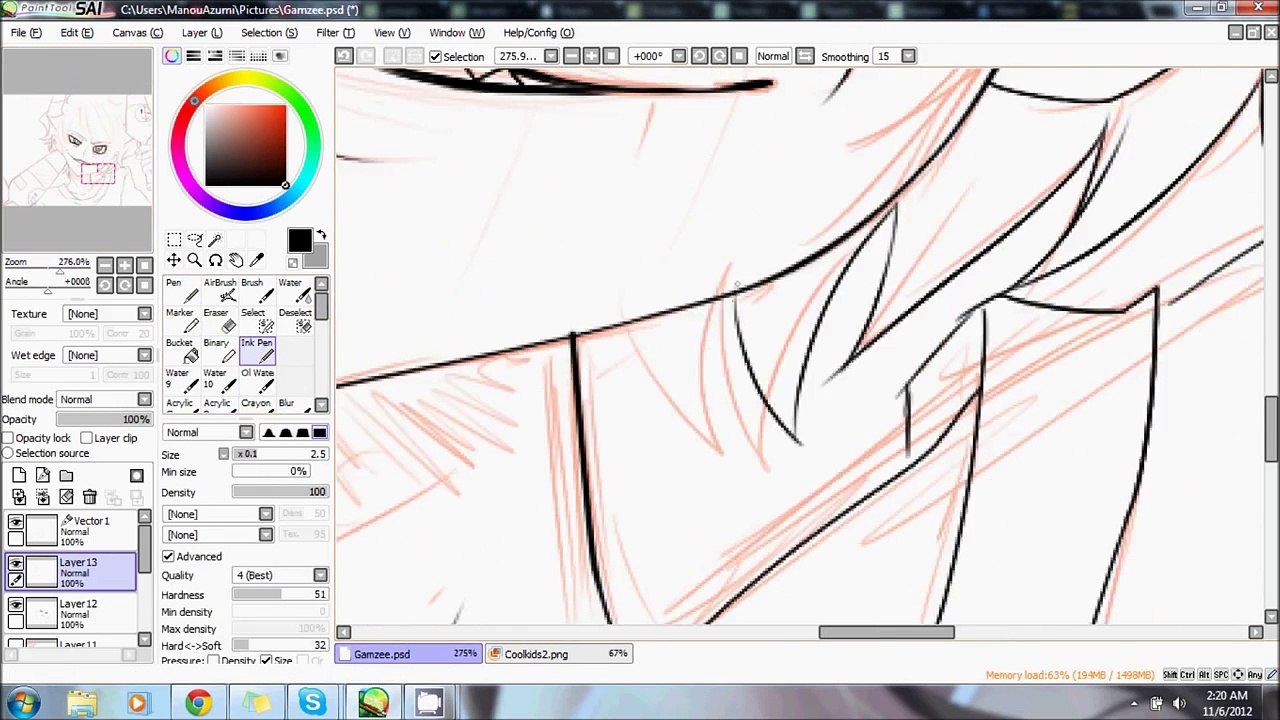Uncheck the Advanced settings checkbox
The height and width of the screenshot is (720, 1280).
[x=168, y=556]
